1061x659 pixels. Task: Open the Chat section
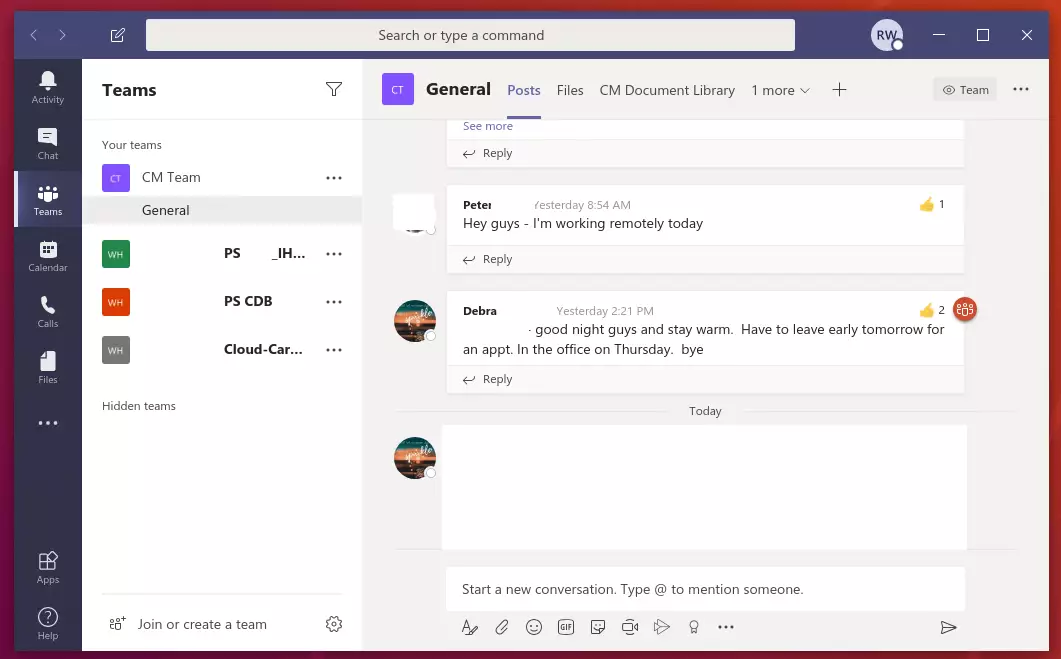pos(47,144)
